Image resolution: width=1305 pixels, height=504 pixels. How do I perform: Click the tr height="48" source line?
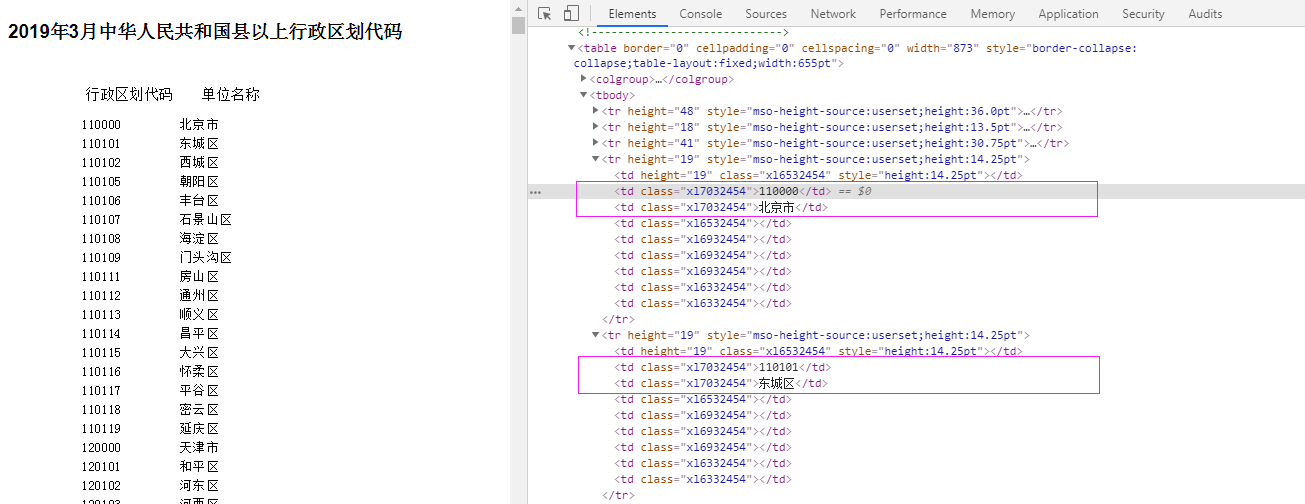832,111
